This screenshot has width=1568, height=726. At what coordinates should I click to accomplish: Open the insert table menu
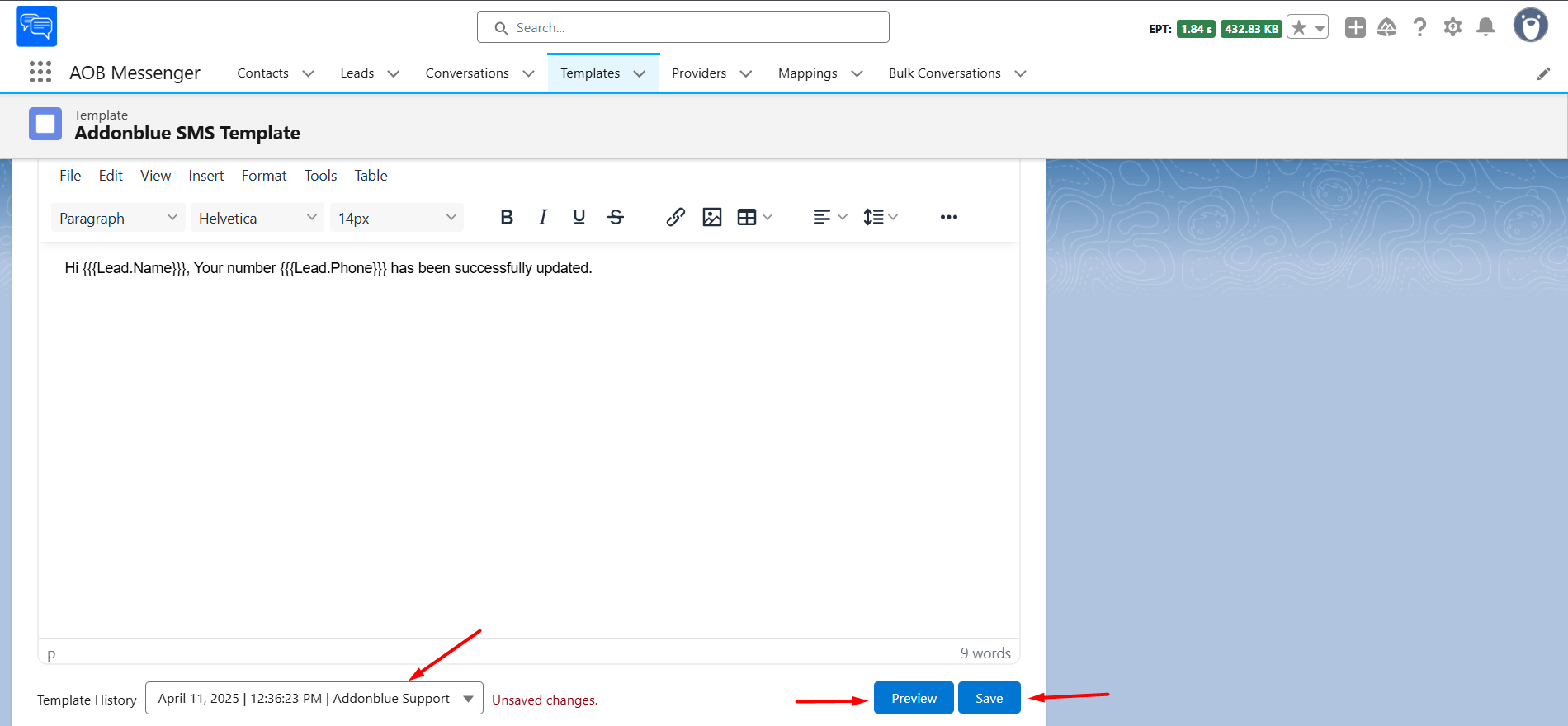click(x=755, y=217)
